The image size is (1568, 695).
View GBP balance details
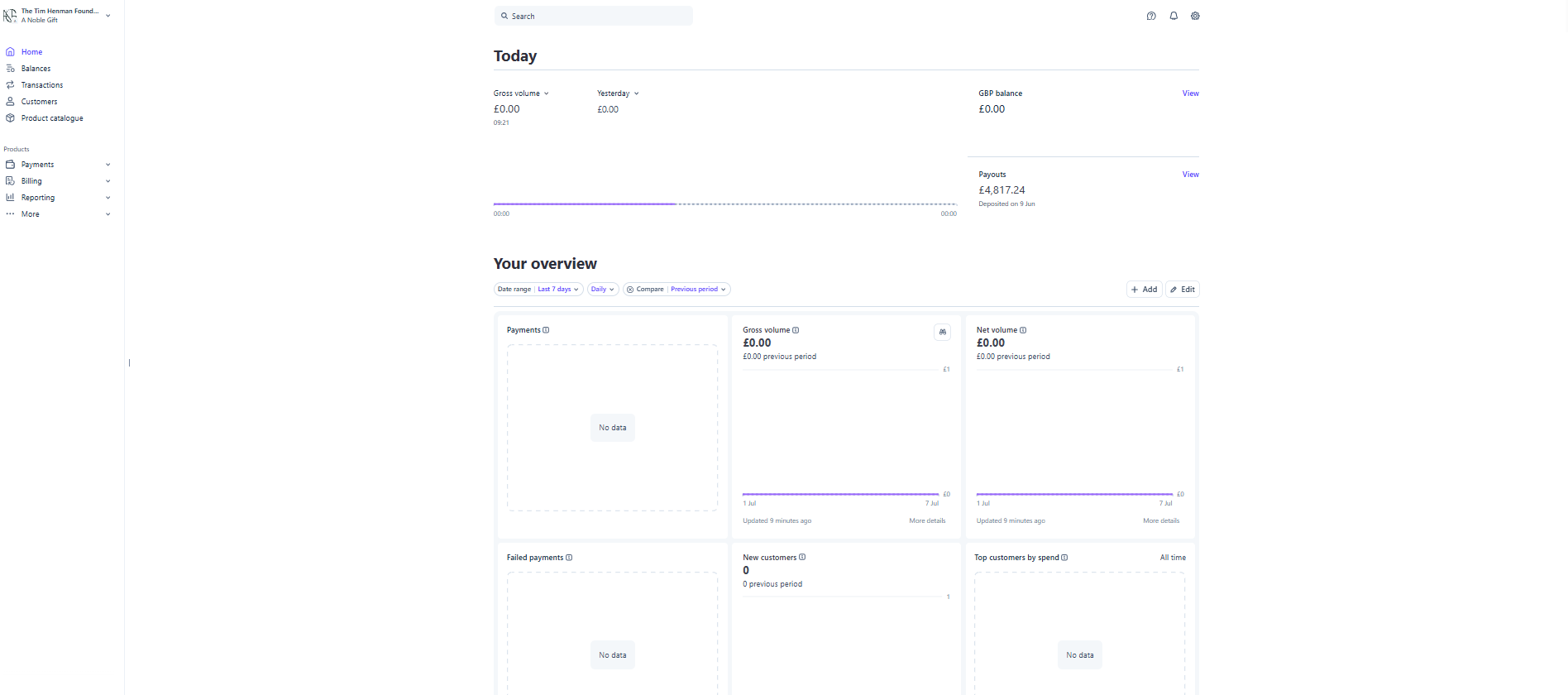pyautogui.click(x=1190, y=93)
